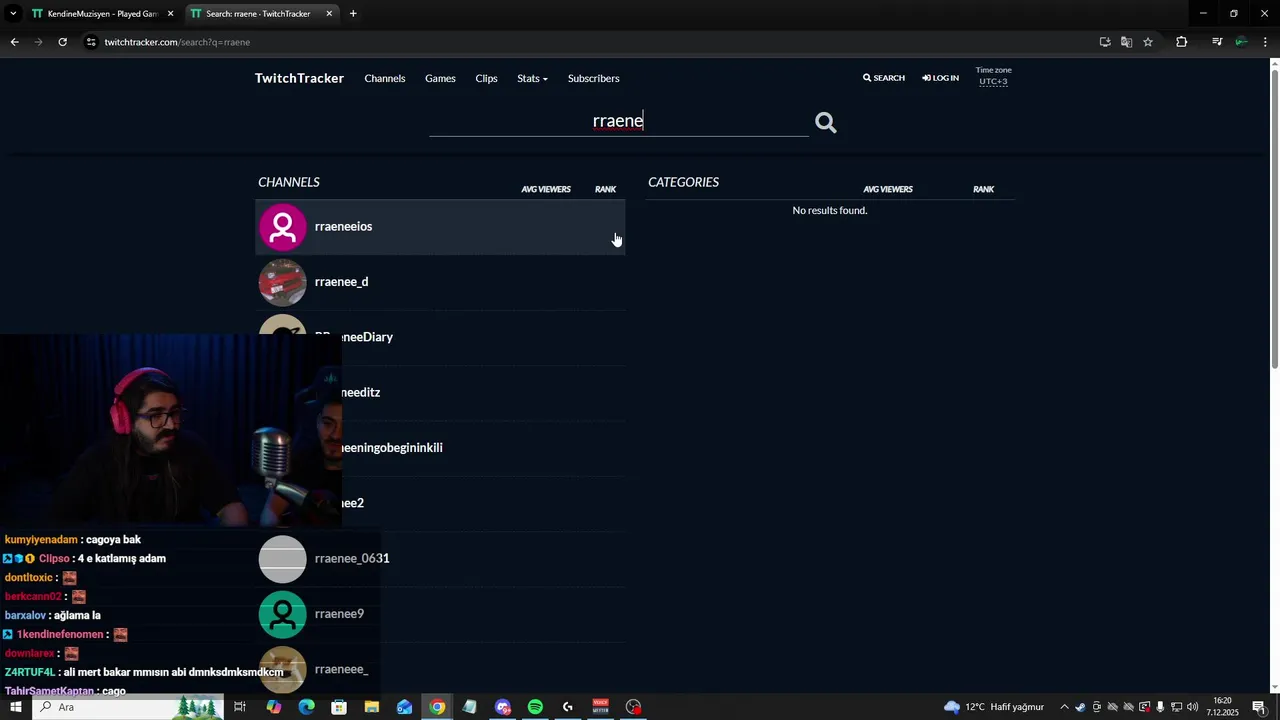Open the Clips menu item
The width and height of the screenshot is (1280, 720).
(x=486, y=78)
